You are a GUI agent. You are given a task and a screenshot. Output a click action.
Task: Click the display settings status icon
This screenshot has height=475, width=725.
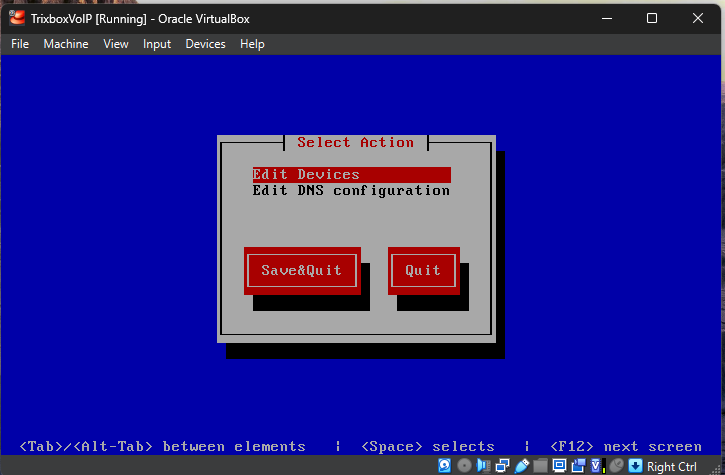click(559, 465)
